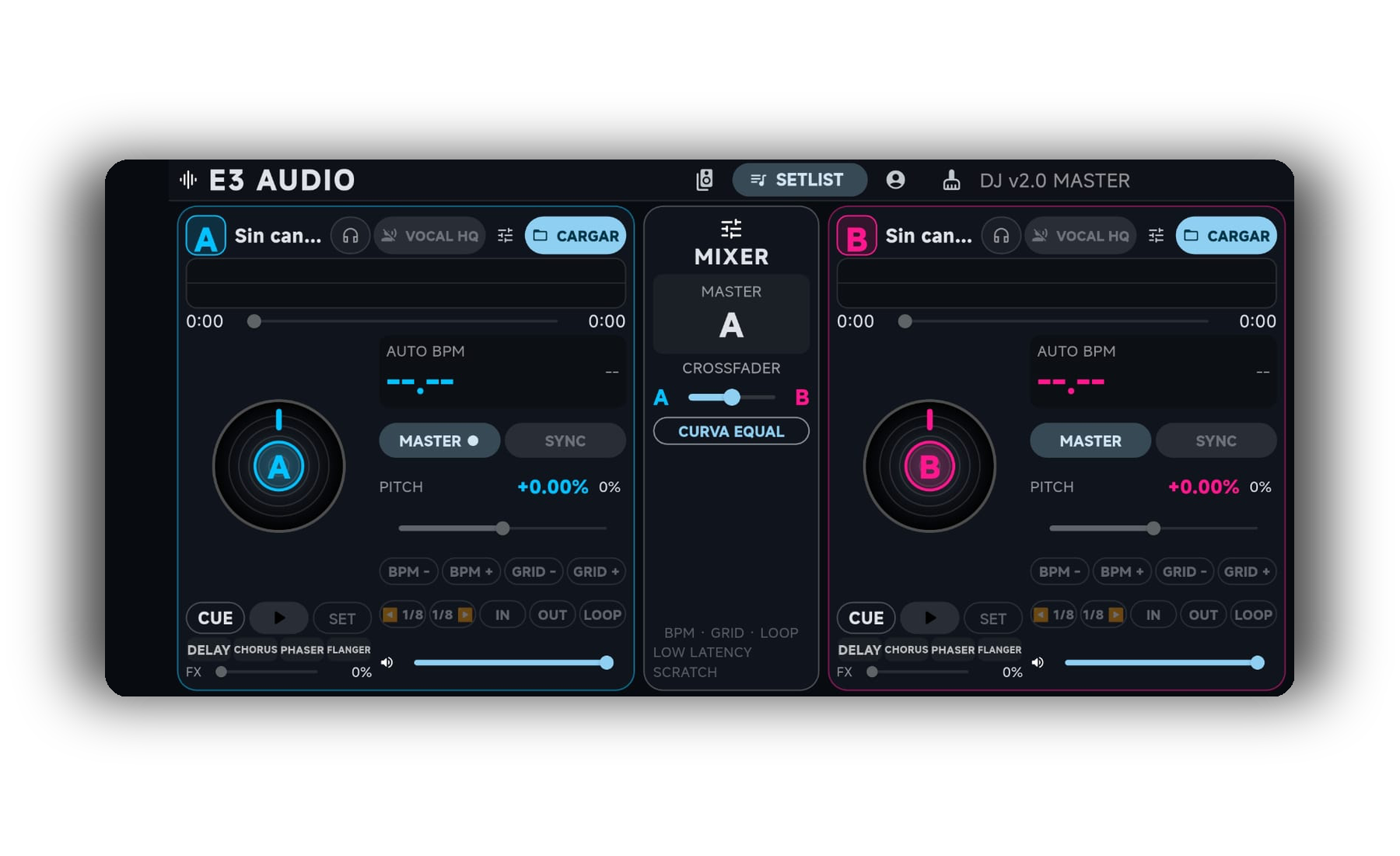Click SET cue button on deck B
Image resolution: width=1400 pixels, height=856 pixels.
[993, 619]
